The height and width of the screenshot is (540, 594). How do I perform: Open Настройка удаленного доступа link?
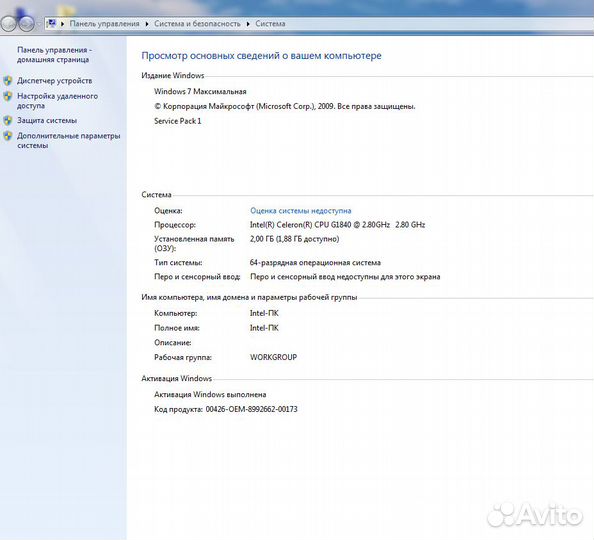(57, 101)
